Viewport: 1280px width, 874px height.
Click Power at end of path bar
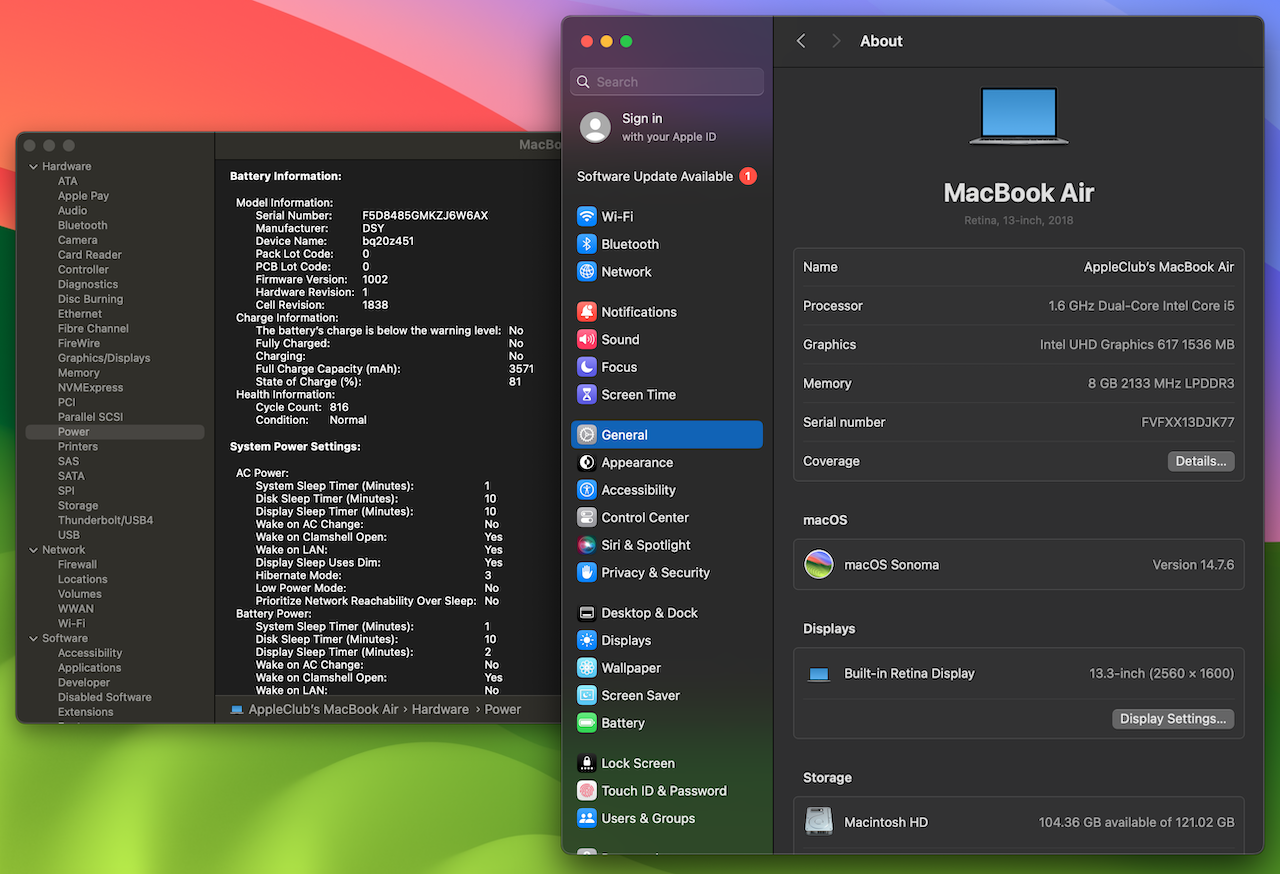503,709
